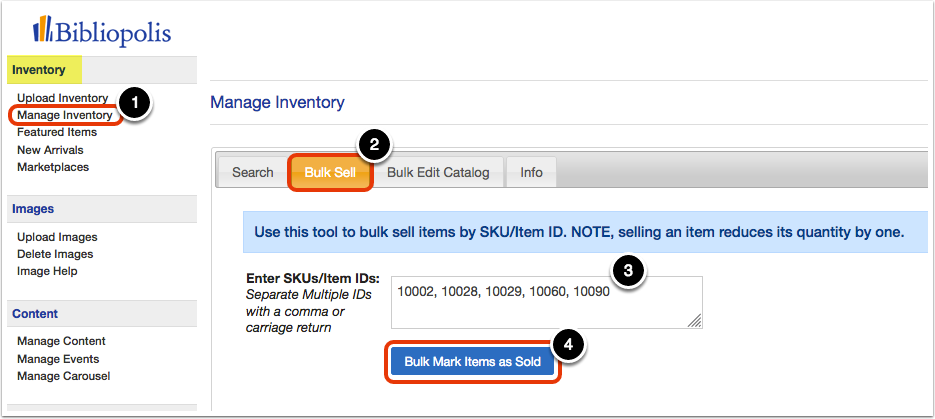Click the text area resize handle
This screenshot has width=935, height=419.
[x=695, y=321]
